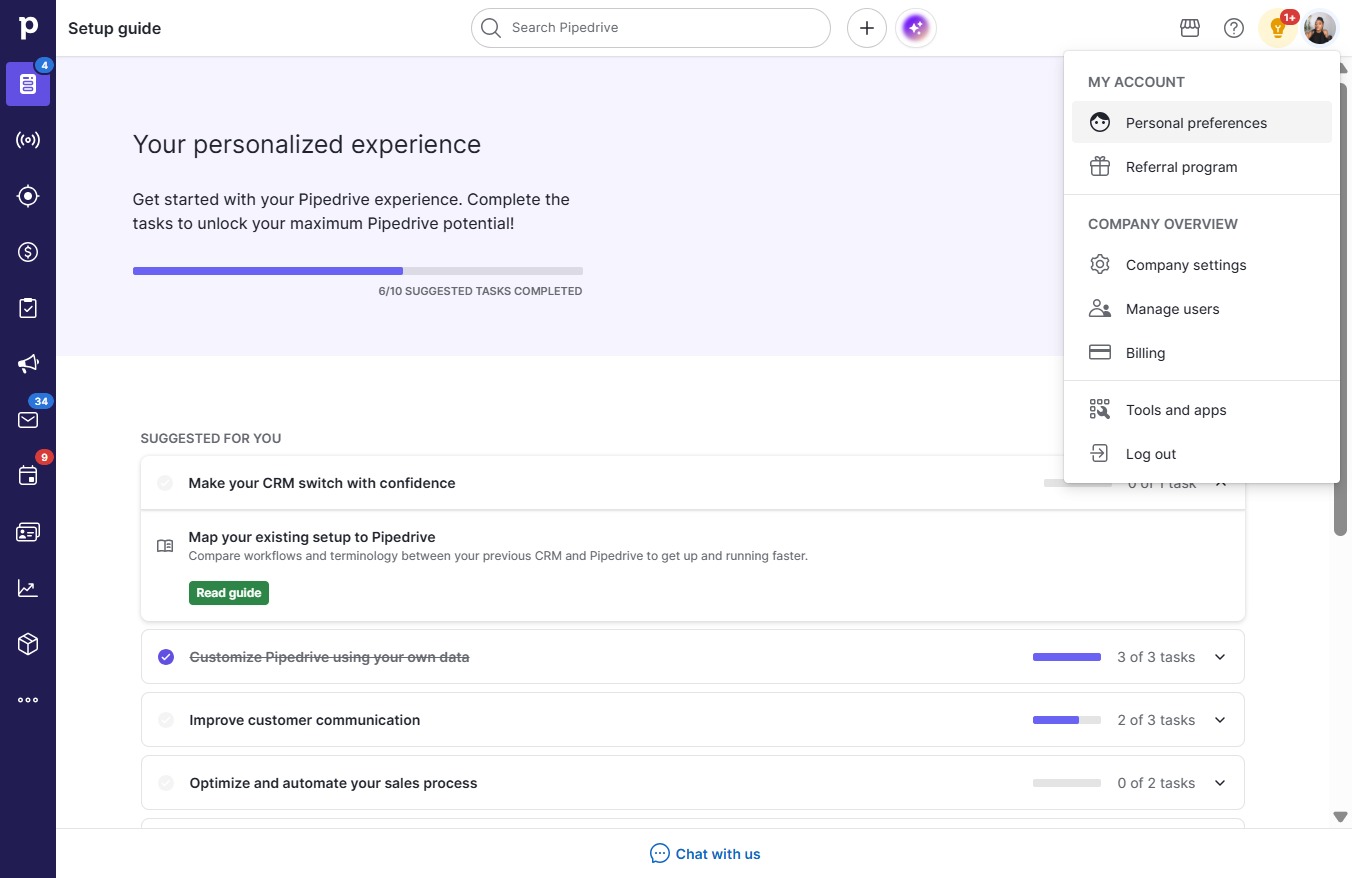1352x878 pixels.
Task: Open the Help question mark icon
Action: pos(1234,28)
